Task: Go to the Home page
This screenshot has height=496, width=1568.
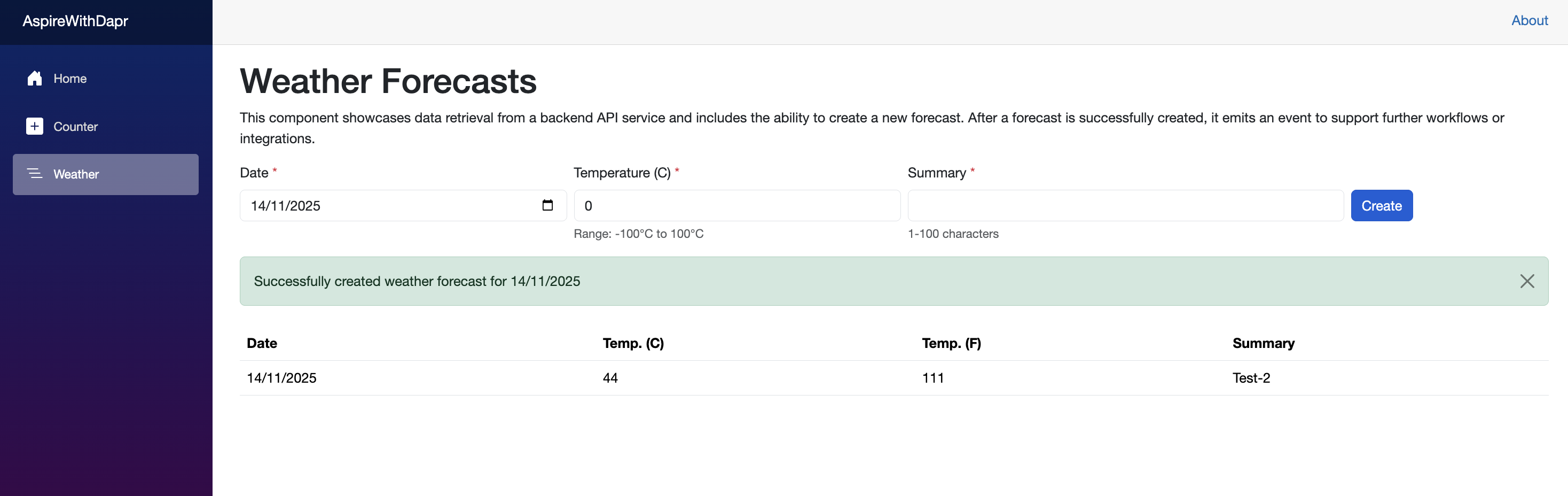Action: pyautogui.click(x=70, y=79)
